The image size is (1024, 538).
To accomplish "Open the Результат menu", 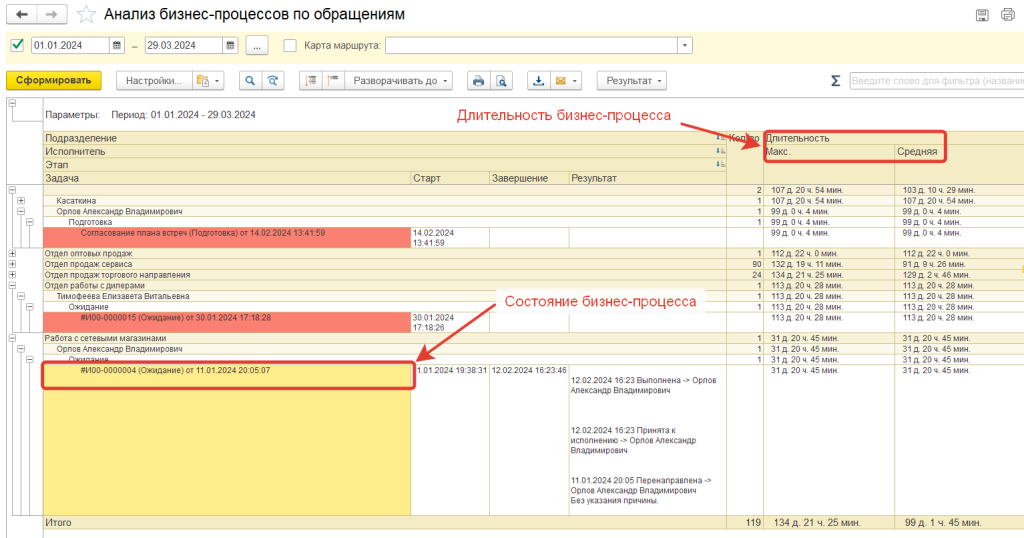I will 631,81.
